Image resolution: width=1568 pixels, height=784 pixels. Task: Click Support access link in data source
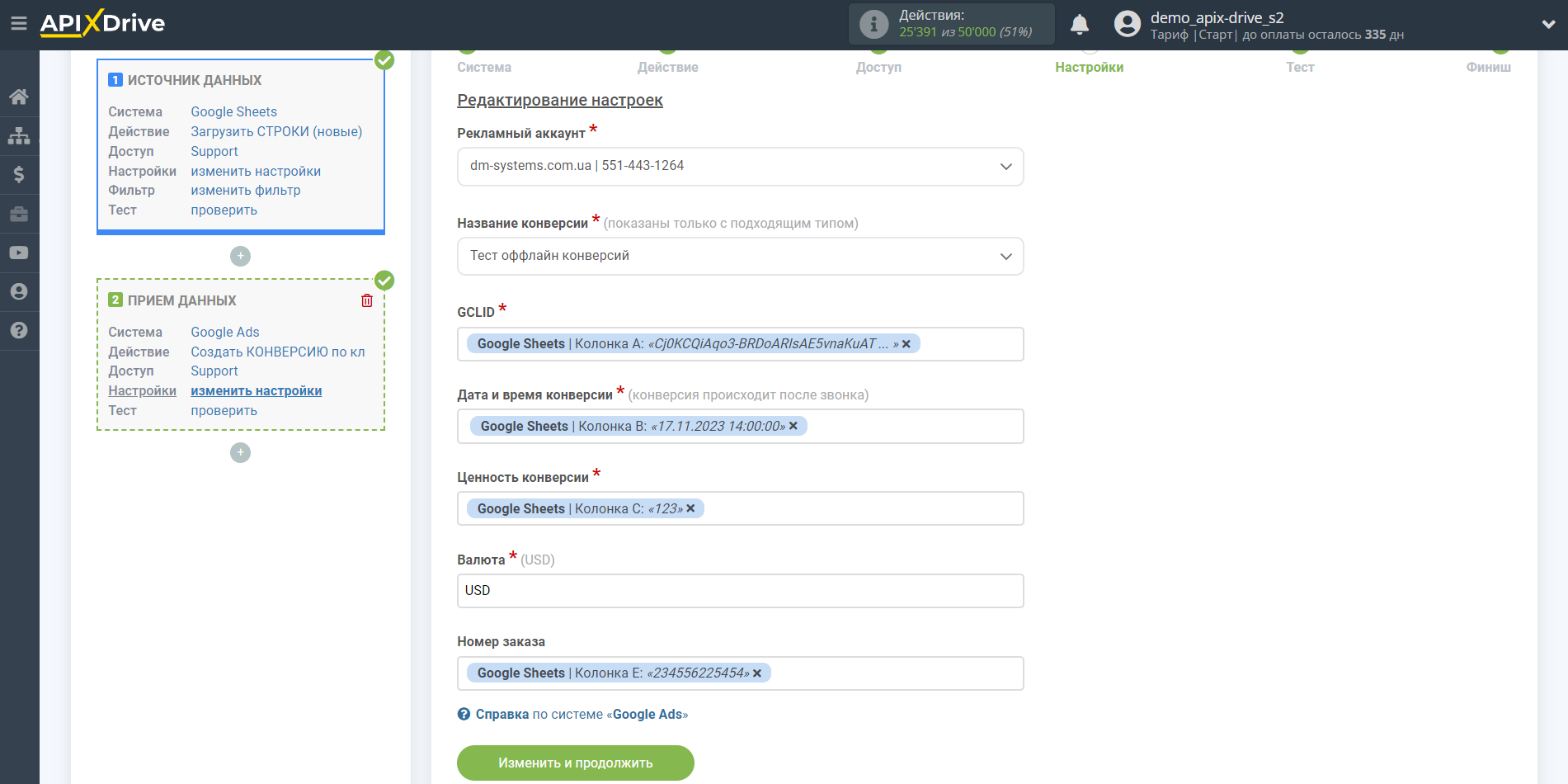pos(214,151)
